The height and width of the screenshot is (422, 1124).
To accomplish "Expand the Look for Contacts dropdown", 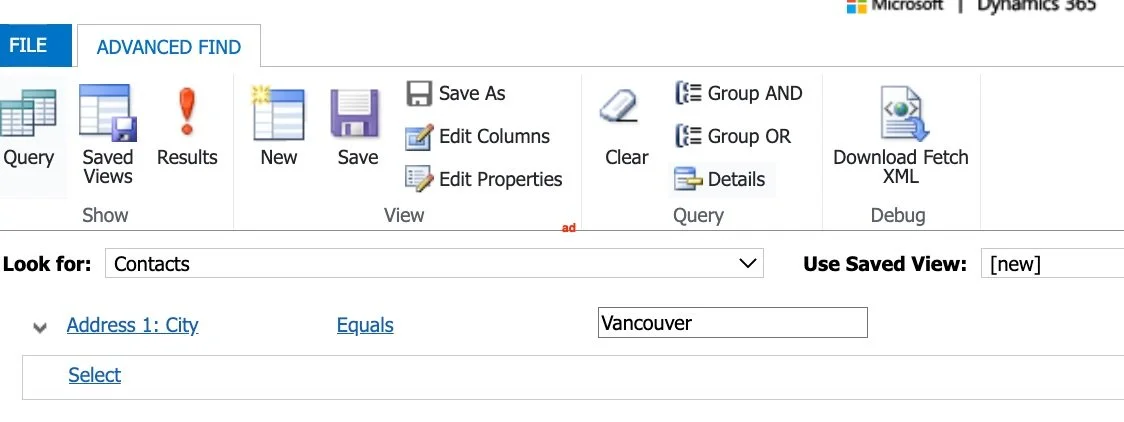I will click(434, 263).
